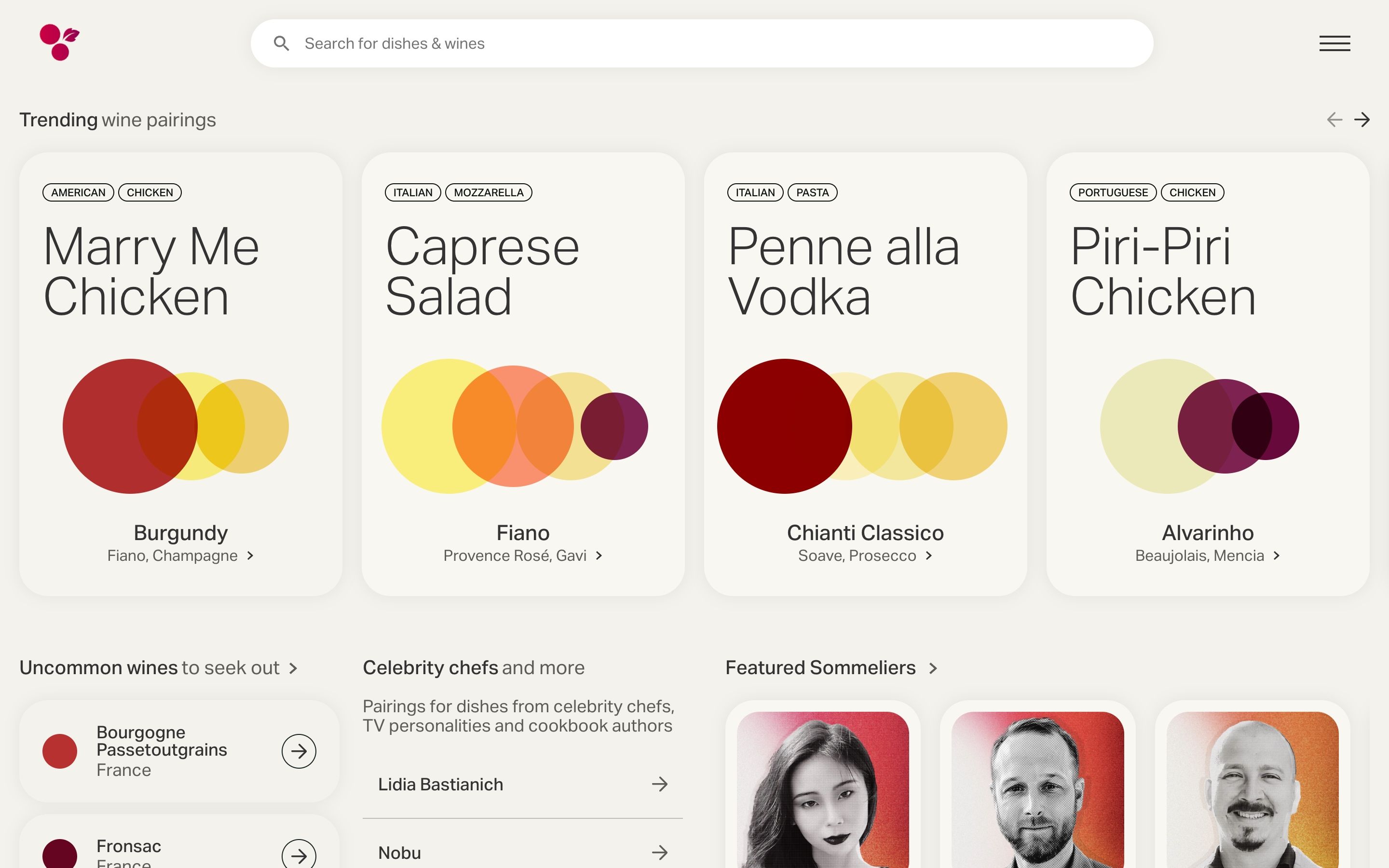Expand Featured Sommeliers chevron
Image resolution: width=1389 pixels, height=868 pixels.
click(933, 668)
